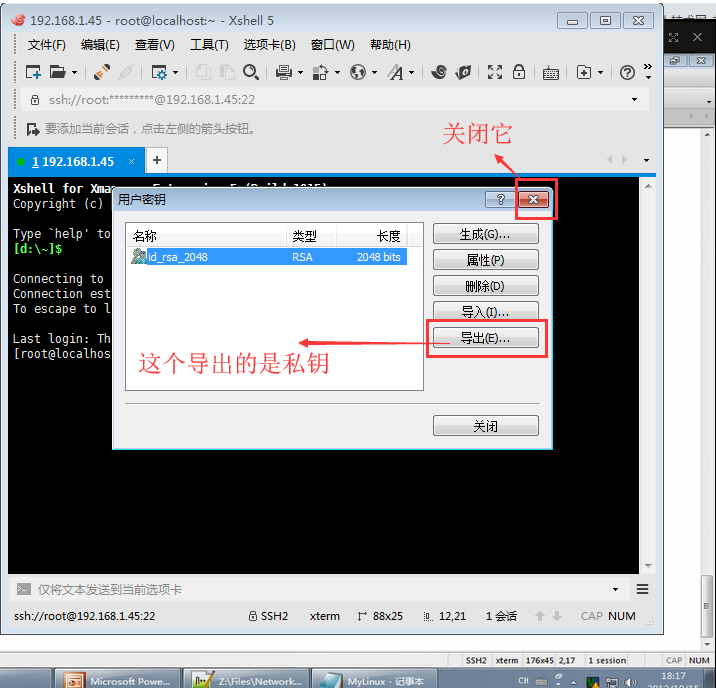Image resolution: width=716 pixels, height=688 pixels.
Task: Add a new tab with plus button
Action: tap(157, 160)
